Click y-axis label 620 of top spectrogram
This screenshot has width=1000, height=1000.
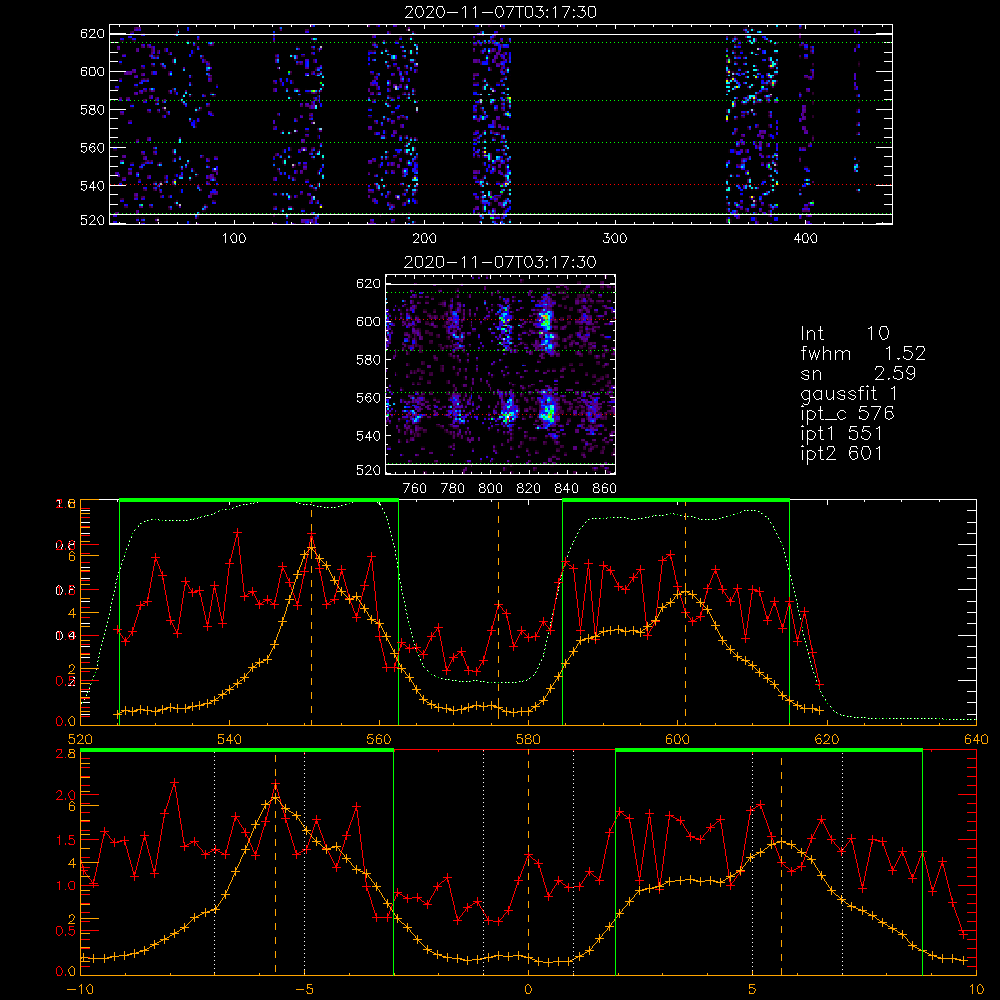92,34
